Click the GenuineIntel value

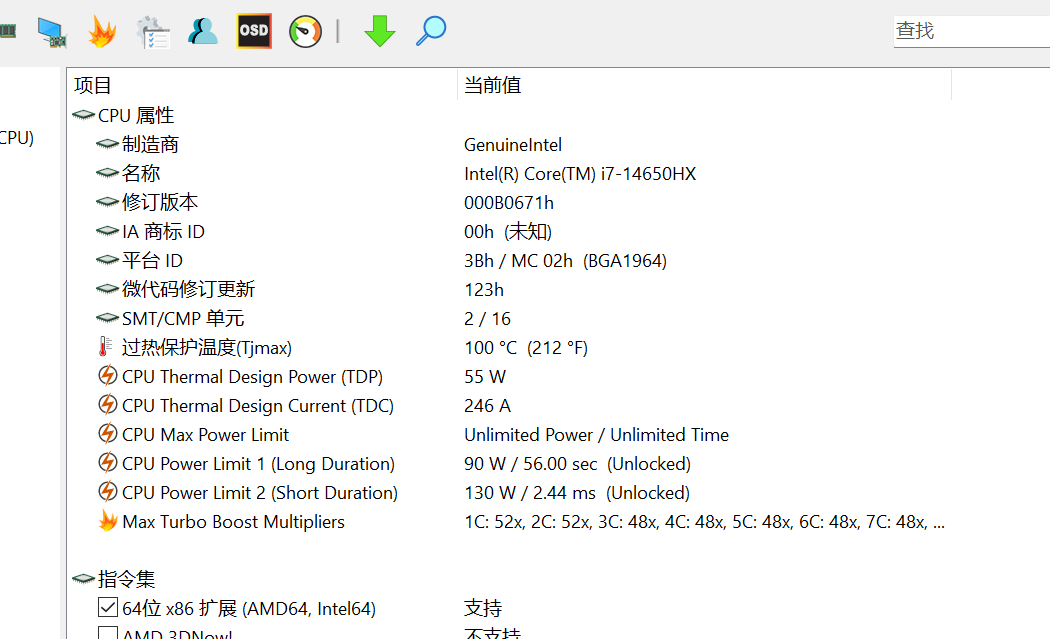click(513, 145)
